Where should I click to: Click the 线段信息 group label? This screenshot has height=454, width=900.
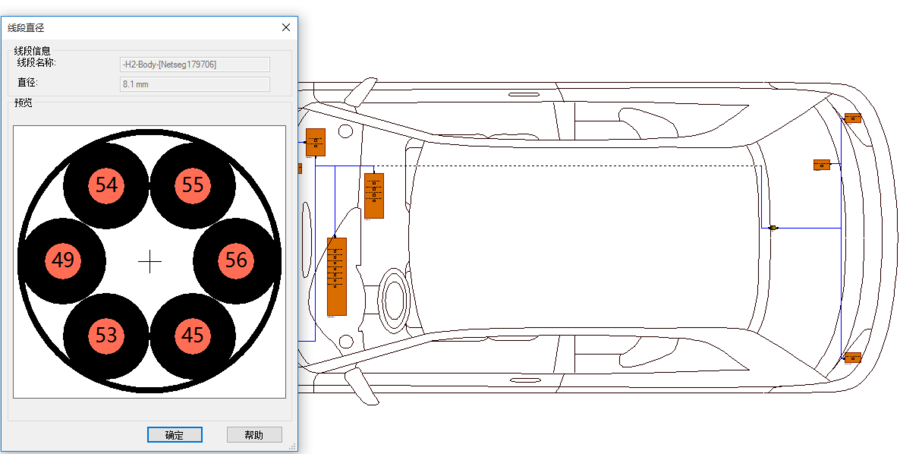click(x=32, y=51)
